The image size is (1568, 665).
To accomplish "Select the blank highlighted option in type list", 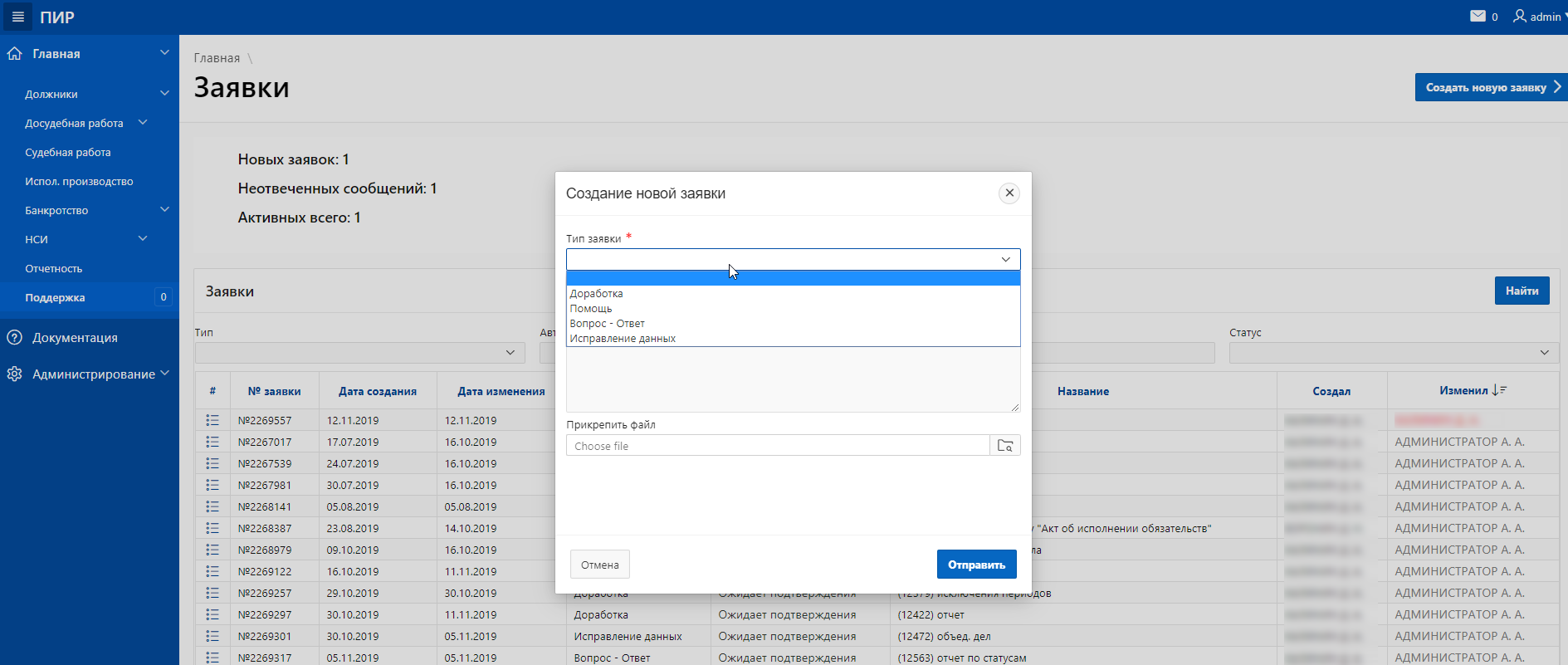I will (x=793, y=278).
